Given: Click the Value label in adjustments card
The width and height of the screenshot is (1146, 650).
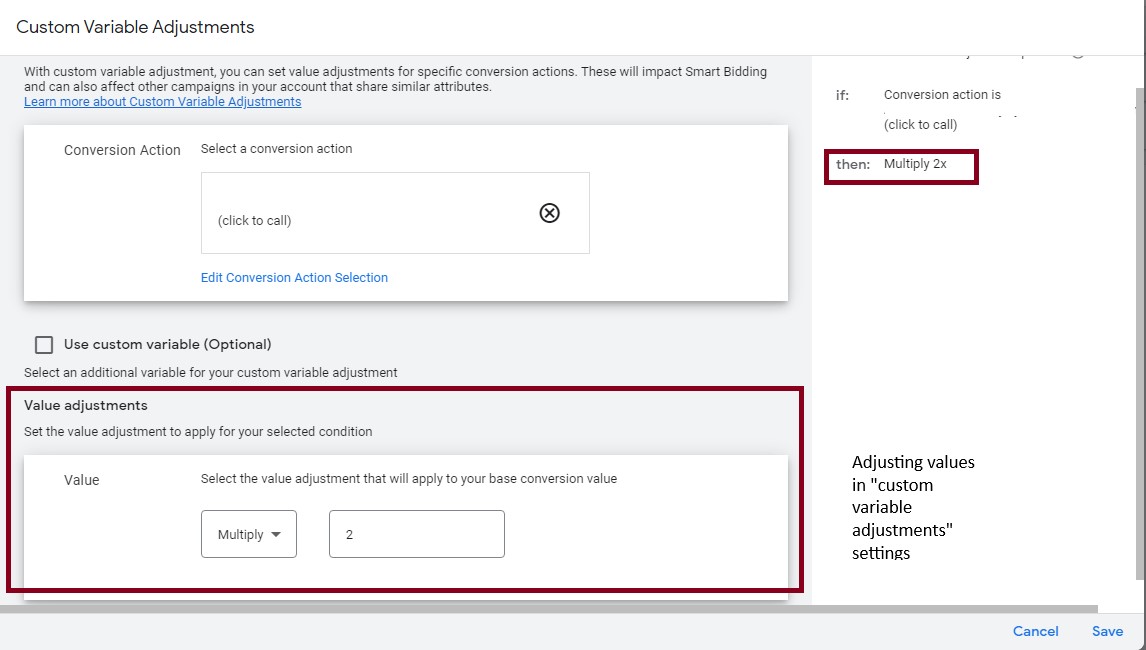Looking at the screenshot, I should pos(81,480).
